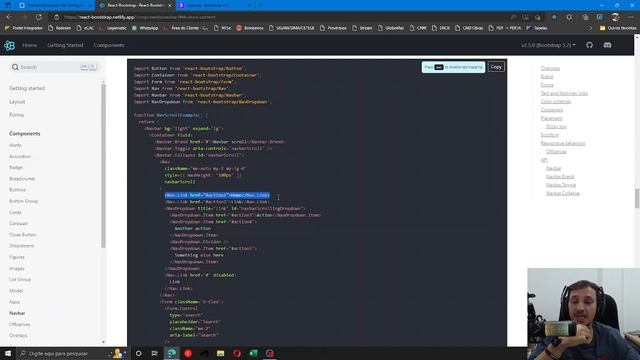Screen dimensions: 640x360
Task: Click the React-Bootstrap logo in the site header
Action: pyautogui.click(x=9, y=45)
